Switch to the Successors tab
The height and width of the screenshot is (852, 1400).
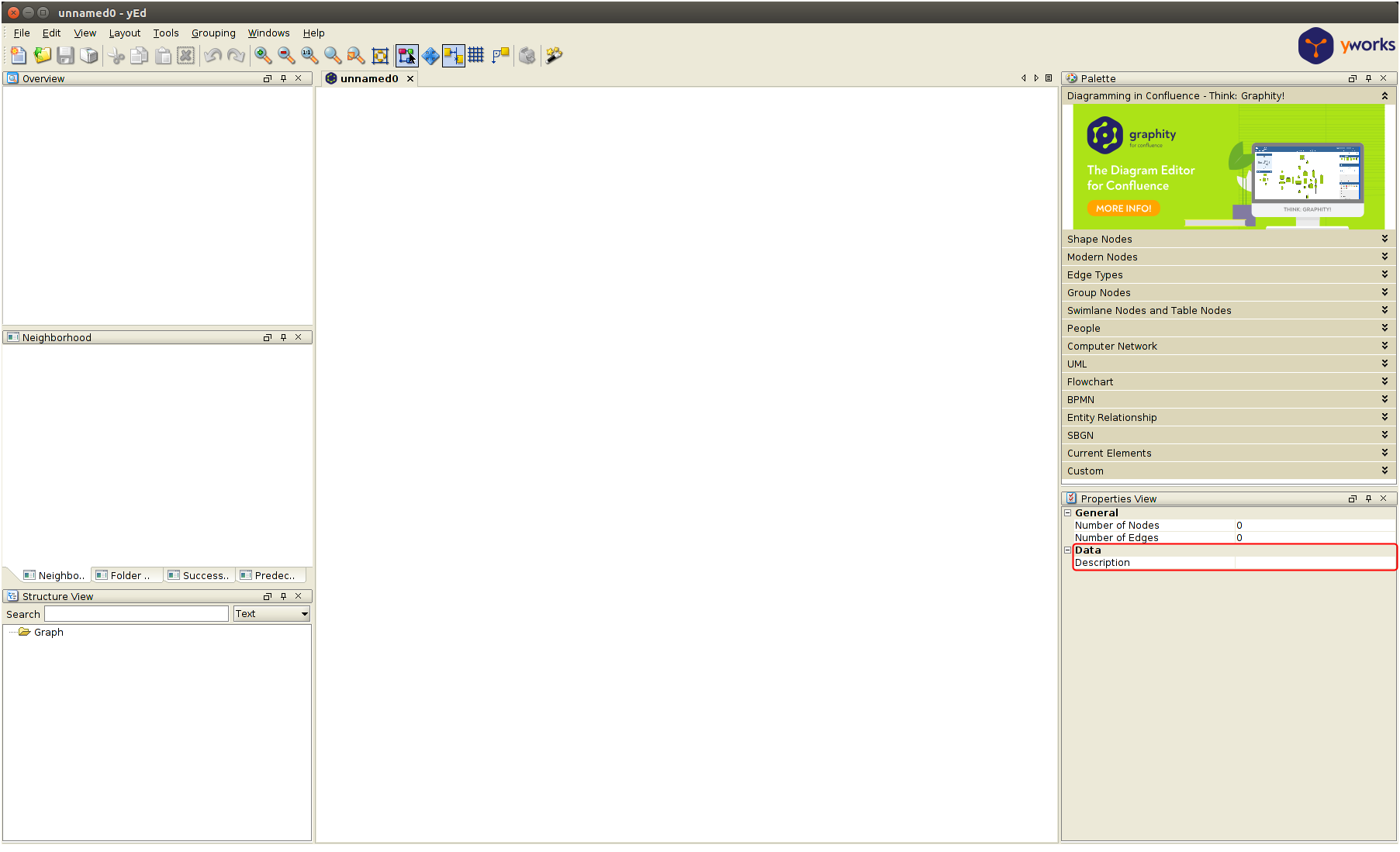199,575
